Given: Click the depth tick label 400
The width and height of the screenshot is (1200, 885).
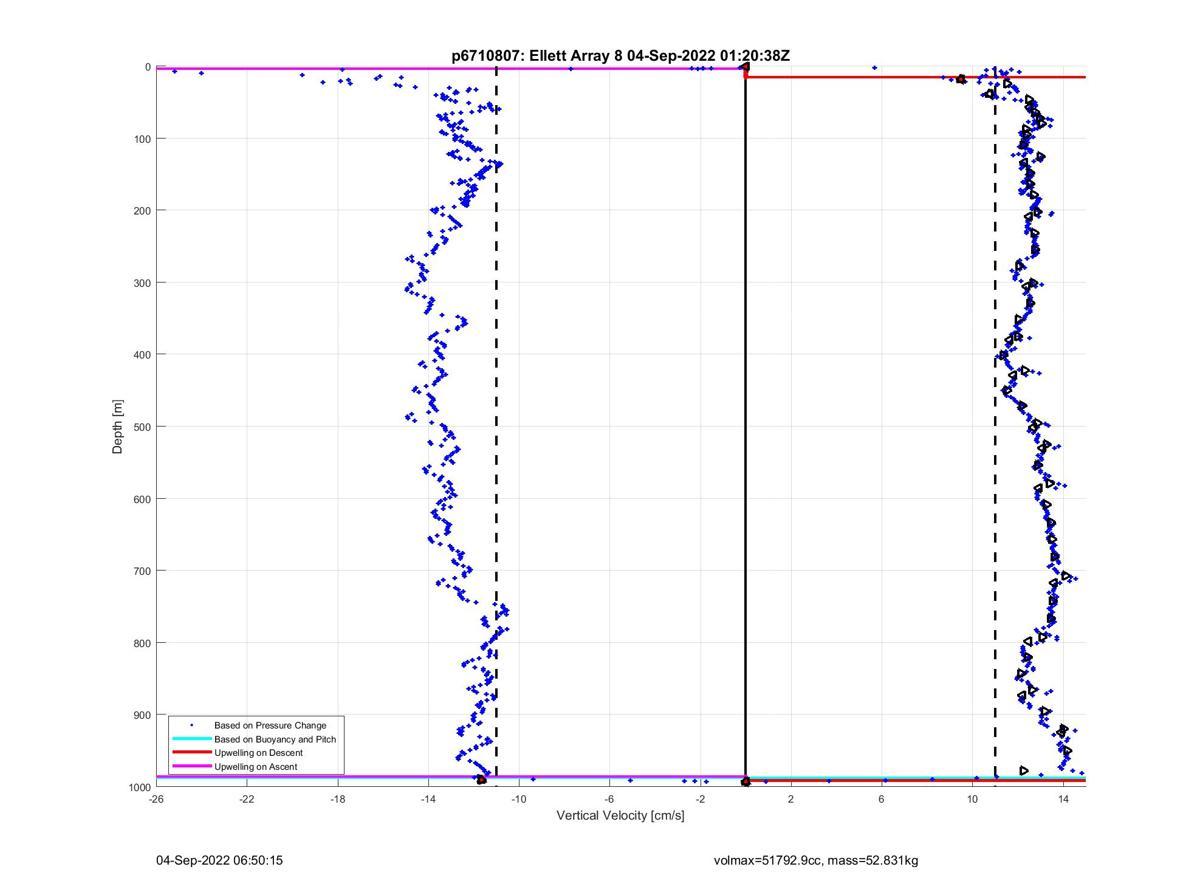Looking at the screenshot, I should click(x=142, y=355).
